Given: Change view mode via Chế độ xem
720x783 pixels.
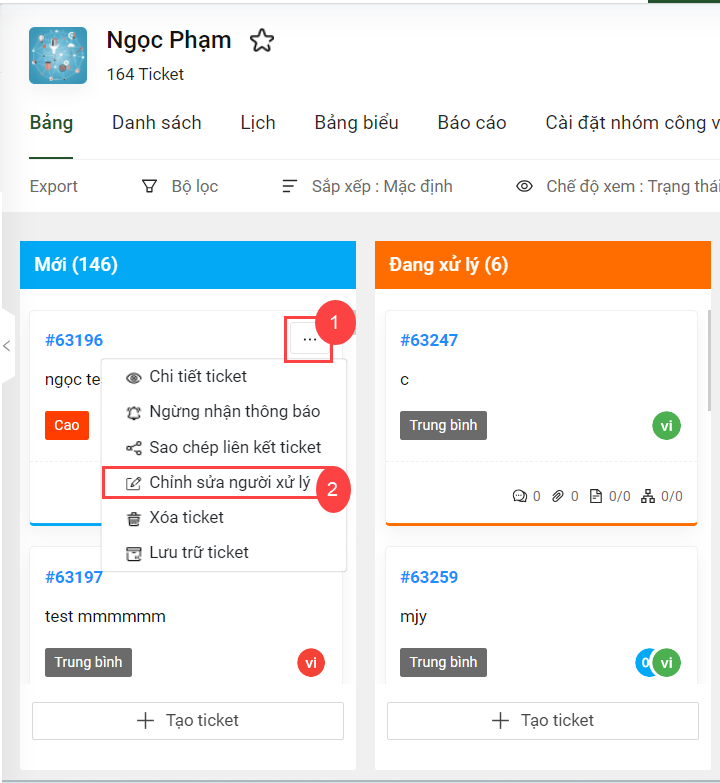Looking at the screenshot, I should 618,186.
